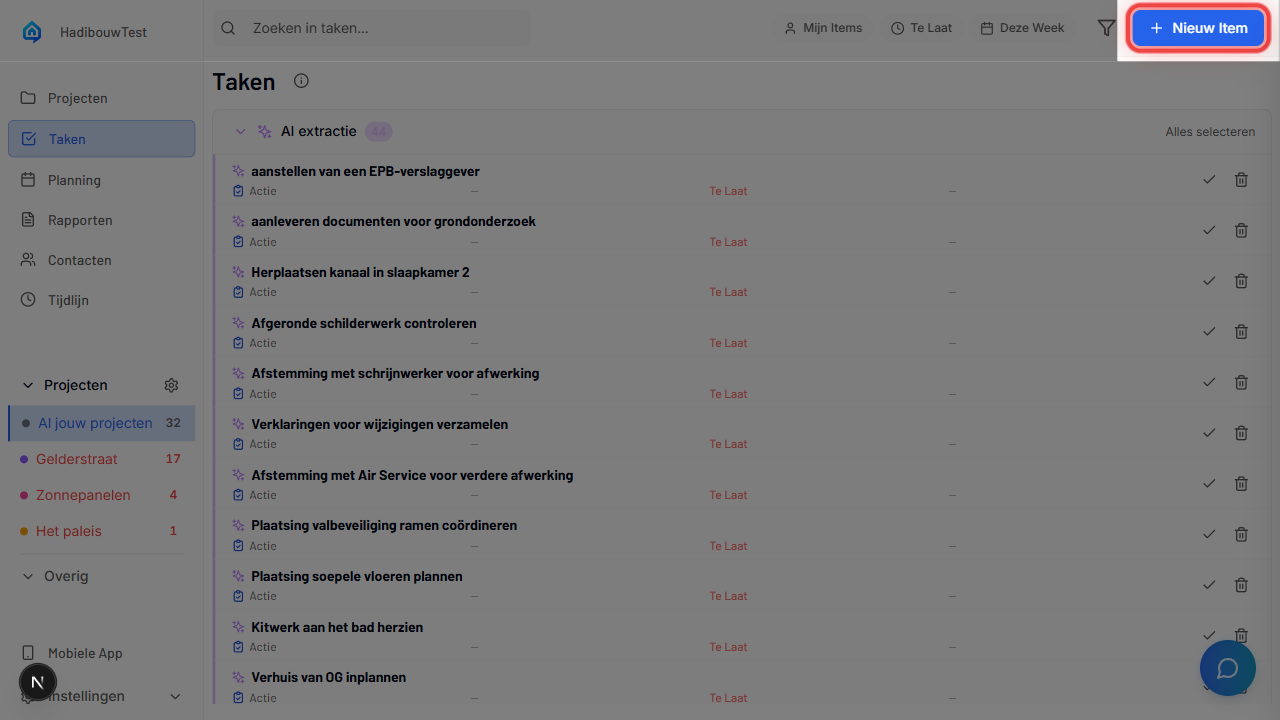Viewport: 1280px width, 720px height.
Task: Click the Nieuw Item button
Action: pos(1198,28)
